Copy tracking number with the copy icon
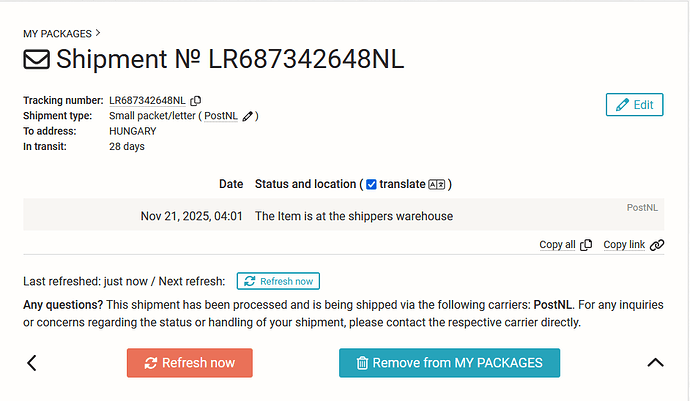The width and height of the screenshot is (690, 401). pos(196,101)
